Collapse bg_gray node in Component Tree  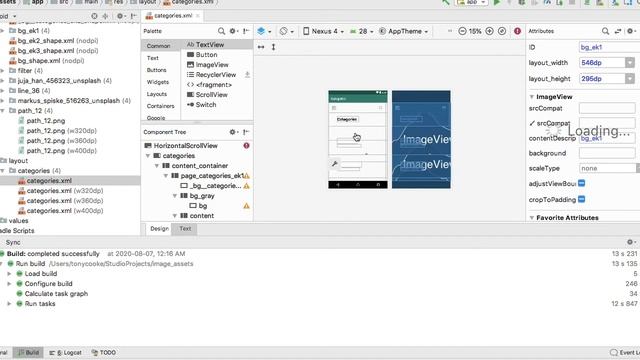point(175,196)
